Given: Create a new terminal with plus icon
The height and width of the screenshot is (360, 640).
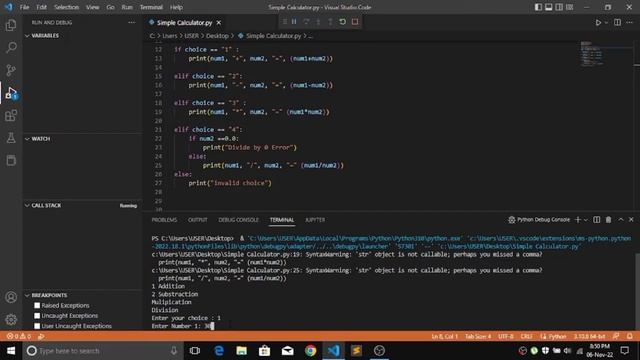Looking at the screenshot, I should tap(578, 220).
